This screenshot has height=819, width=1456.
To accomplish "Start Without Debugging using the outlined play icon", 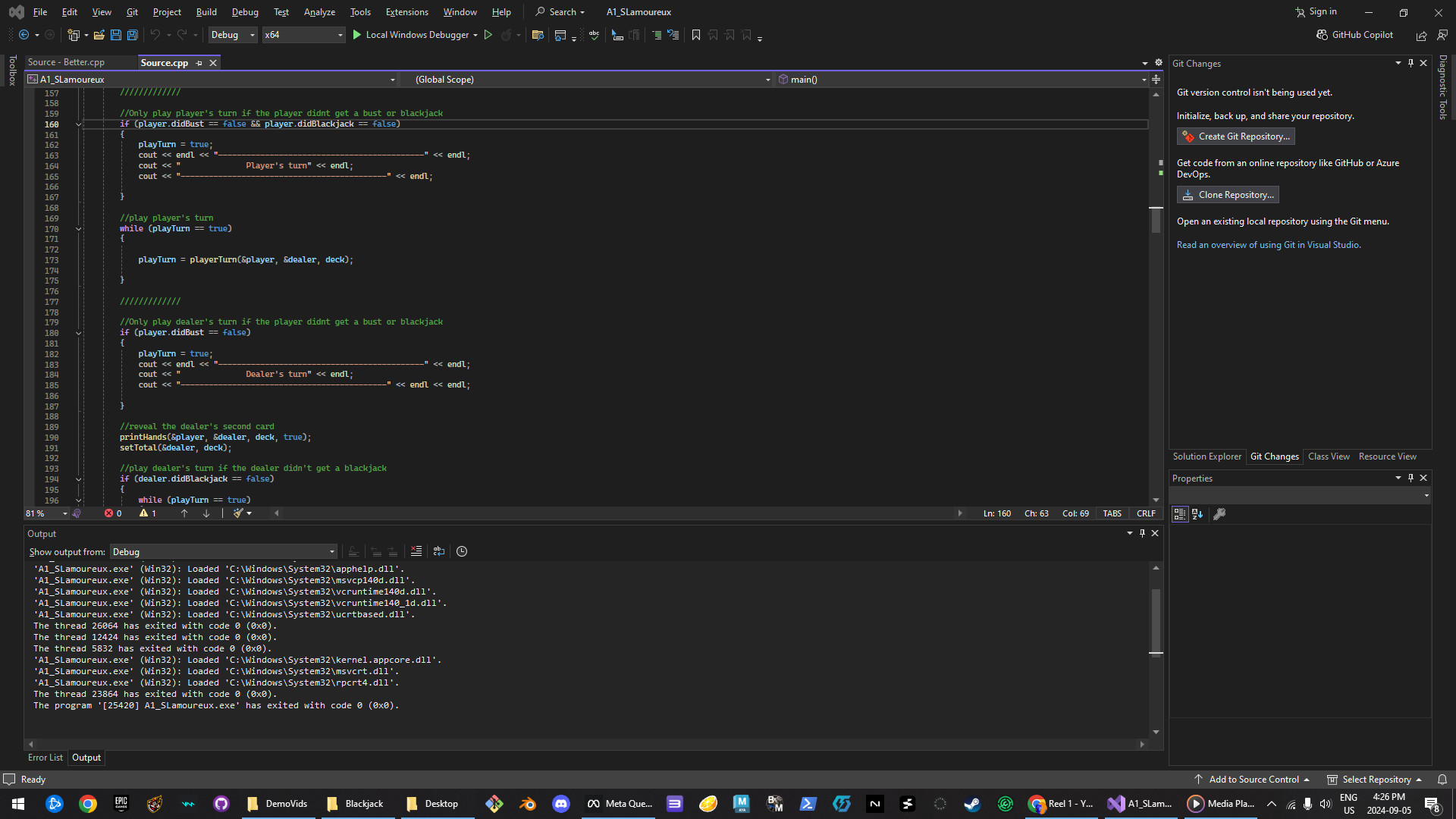I will pos(488,35).
